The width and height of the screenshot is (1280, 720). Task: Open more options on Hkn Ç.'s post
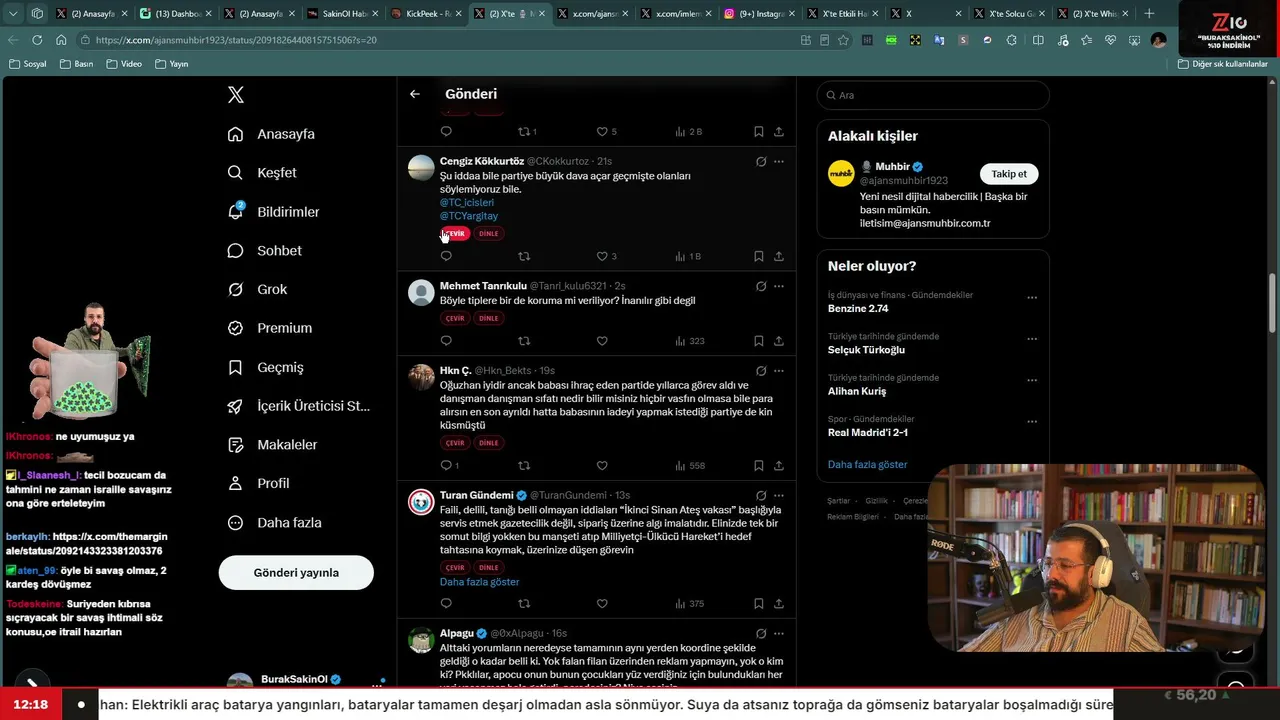[779, 371]
